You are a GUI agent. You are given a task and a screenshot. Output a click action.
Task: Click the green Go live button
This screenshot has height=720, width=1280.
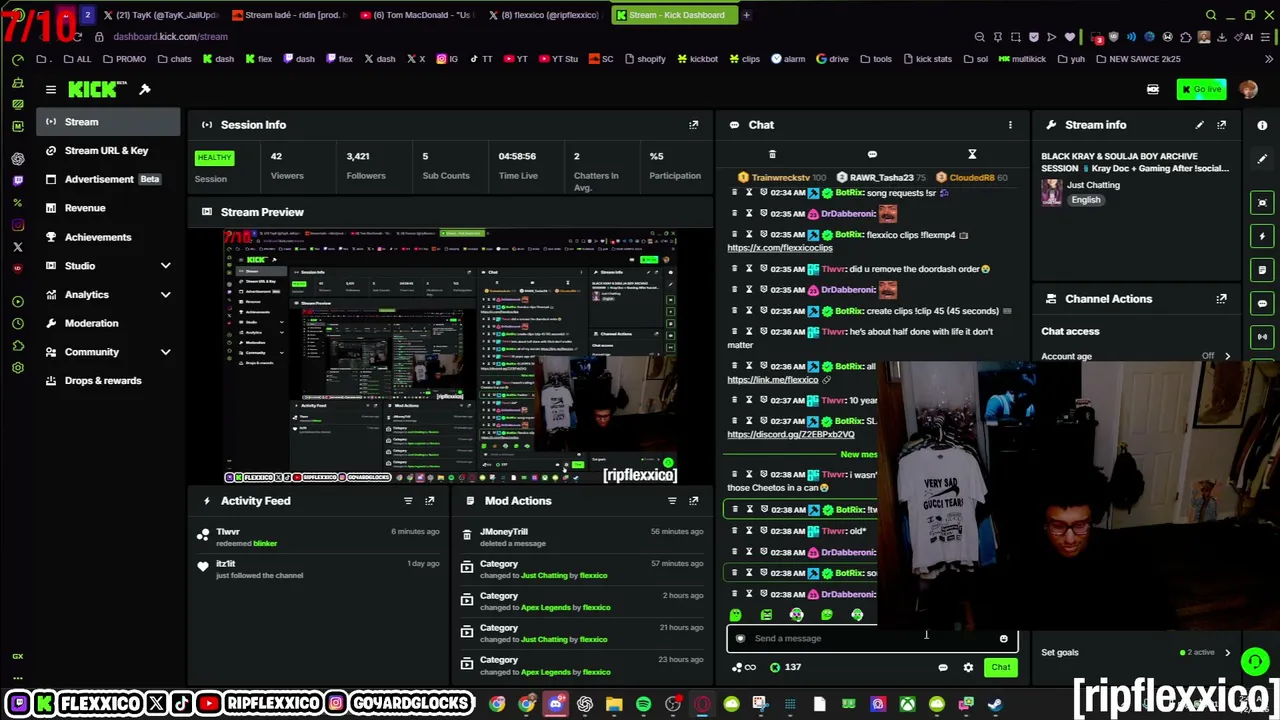click(1201, 90)
